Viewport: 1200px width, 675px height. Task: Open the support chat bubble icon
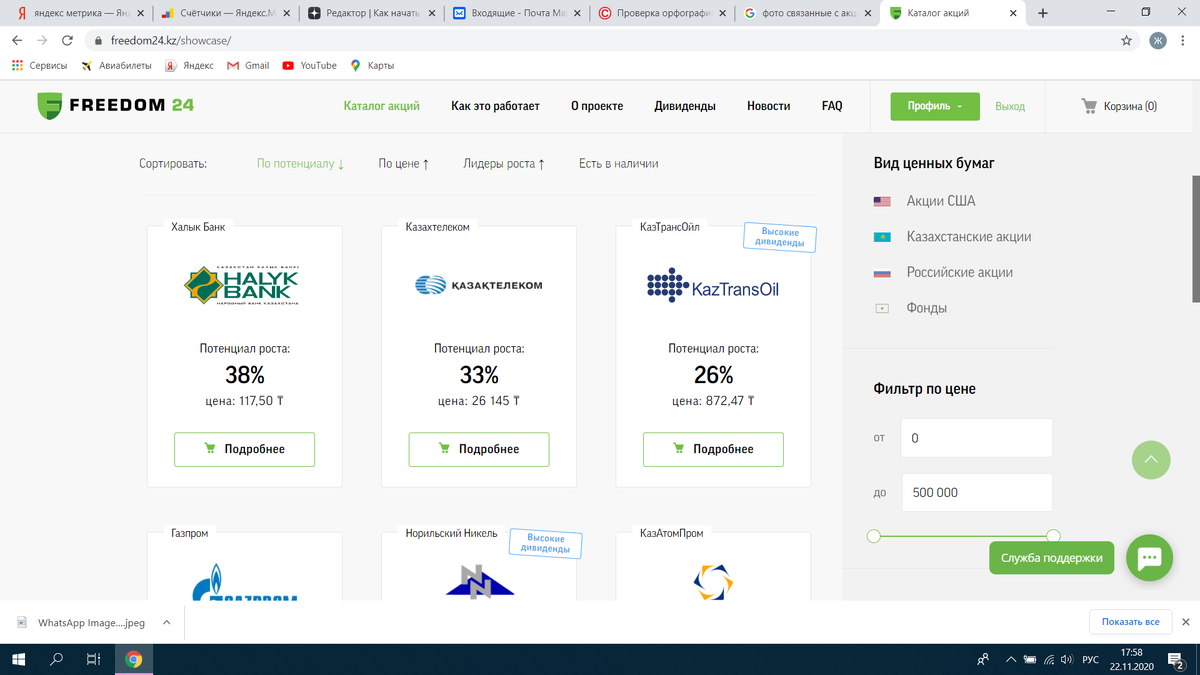(1149, 558)
